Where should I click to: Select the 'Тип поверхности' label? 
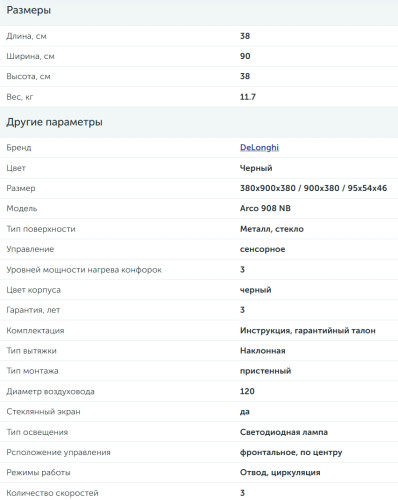point(41,229)
